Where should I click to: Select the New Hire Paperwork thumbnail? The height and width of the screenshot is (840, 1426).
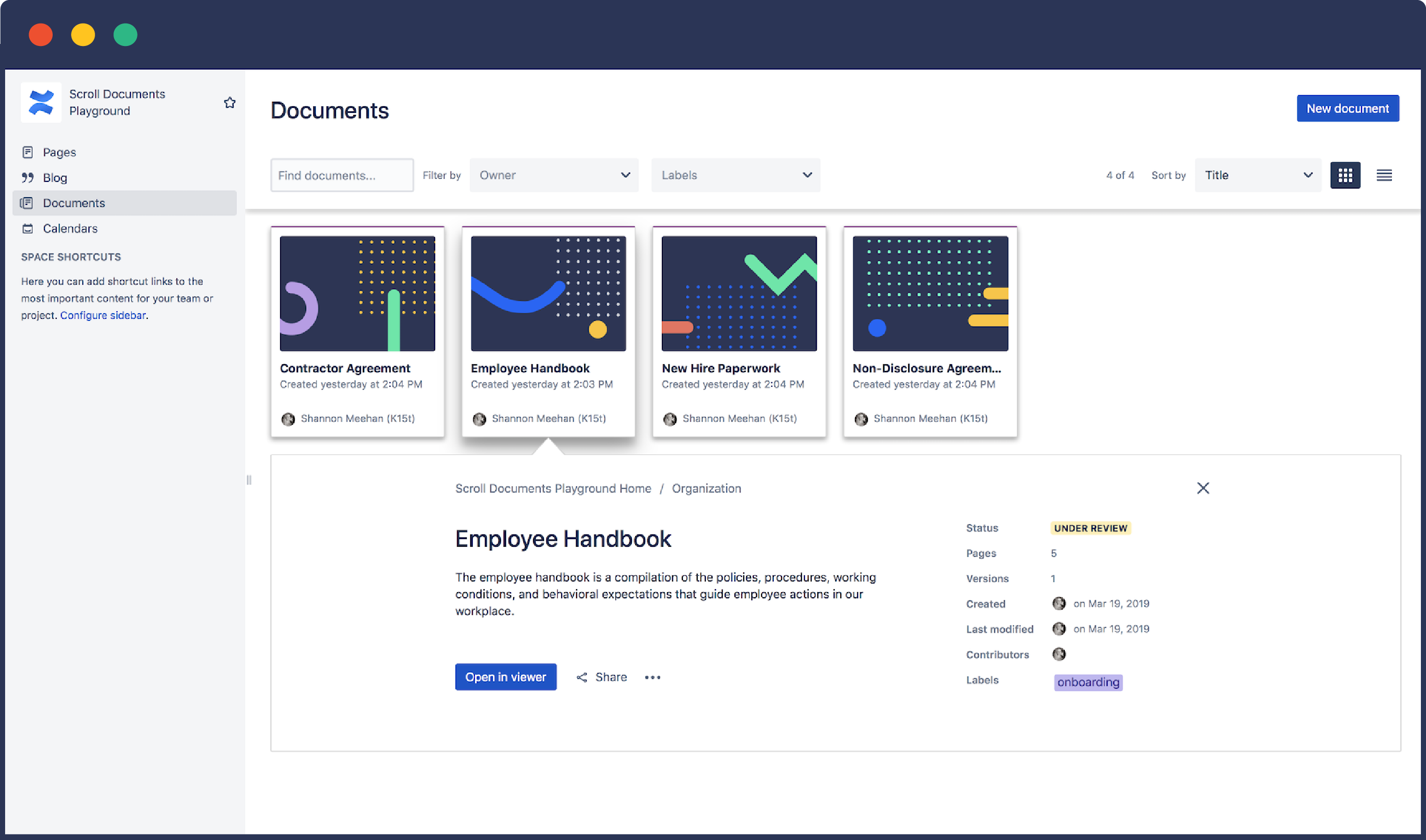[x=739, y=294]
